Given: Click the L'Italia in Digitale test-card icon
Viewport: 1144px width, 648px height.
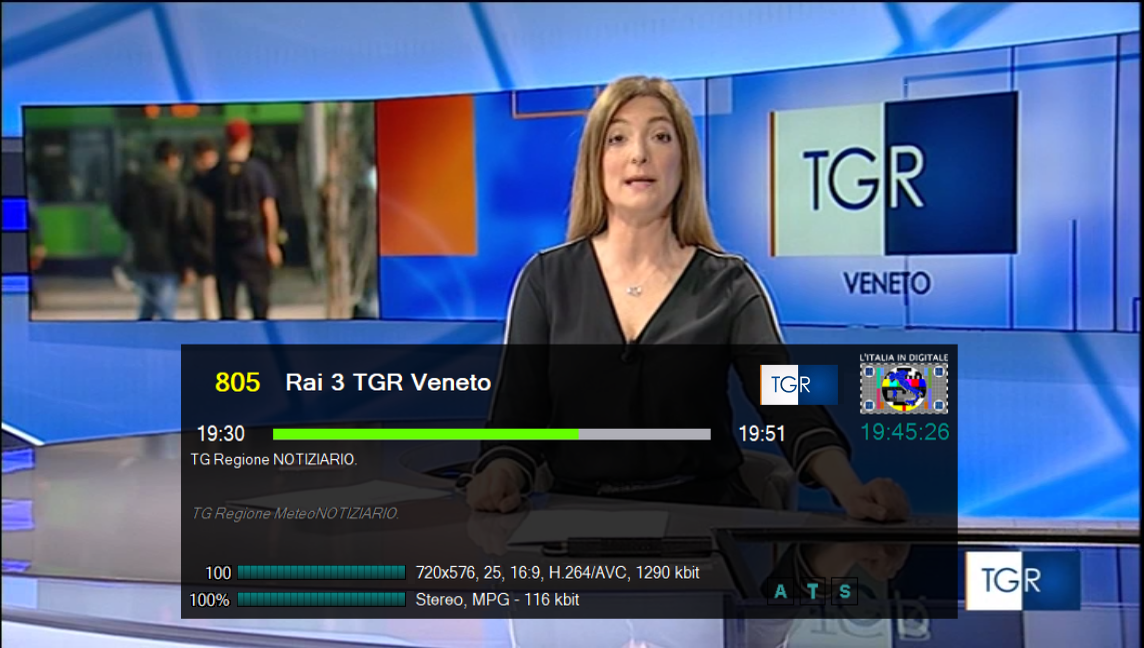Looking at the screenshot, I should coord(904,387).
